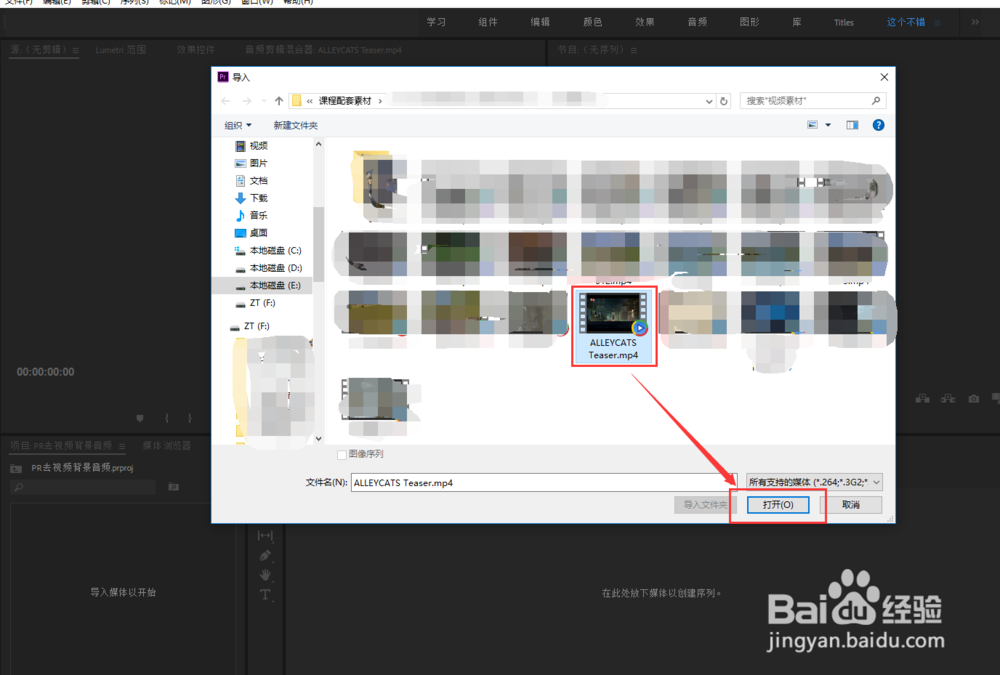Click the blue help question mark icon
Screen dimensions: 1000x675
[878, 125]
